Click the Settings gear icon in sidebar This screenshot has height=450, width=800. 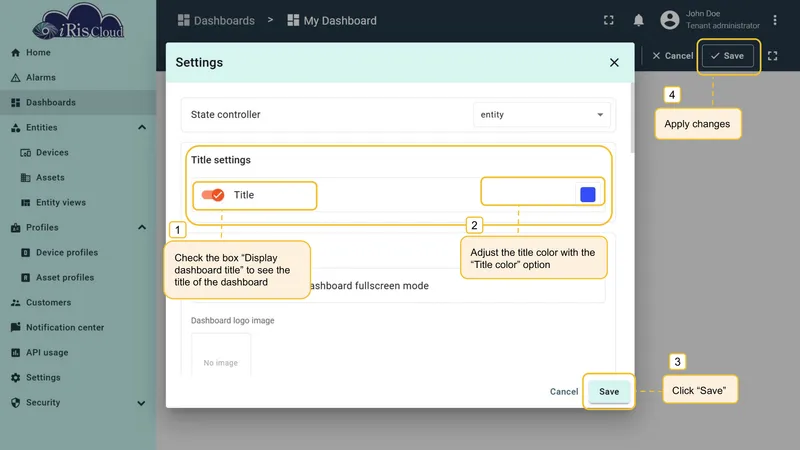pos(15,378)
